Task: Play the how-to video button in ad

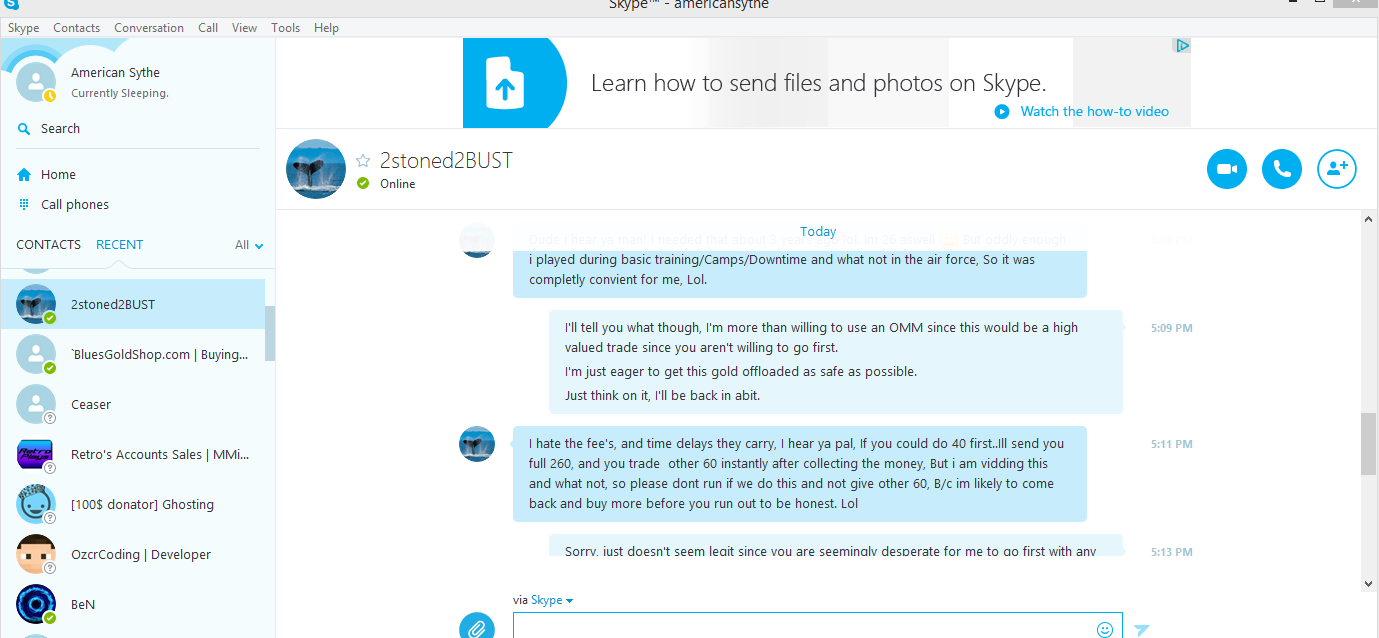Action: [x=1002, y=111]
